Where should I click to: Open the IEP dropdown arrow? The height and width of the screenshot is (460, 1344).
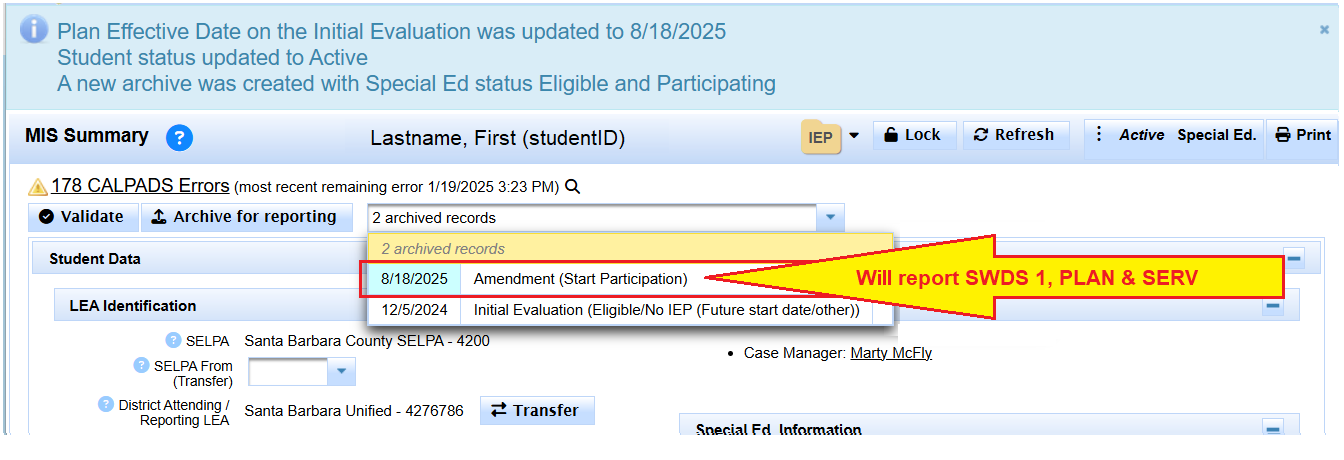(854, 137)
